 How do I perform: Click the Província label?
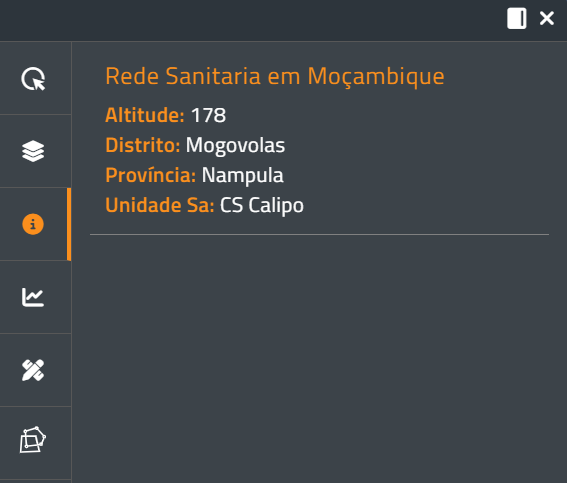(151, 175)
